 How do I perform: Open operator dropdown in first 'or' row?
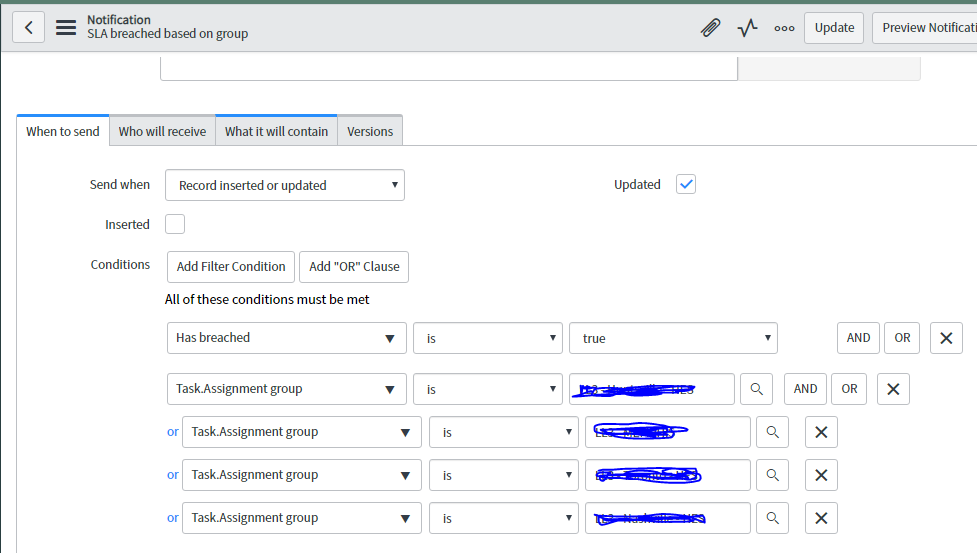[503, 432]
